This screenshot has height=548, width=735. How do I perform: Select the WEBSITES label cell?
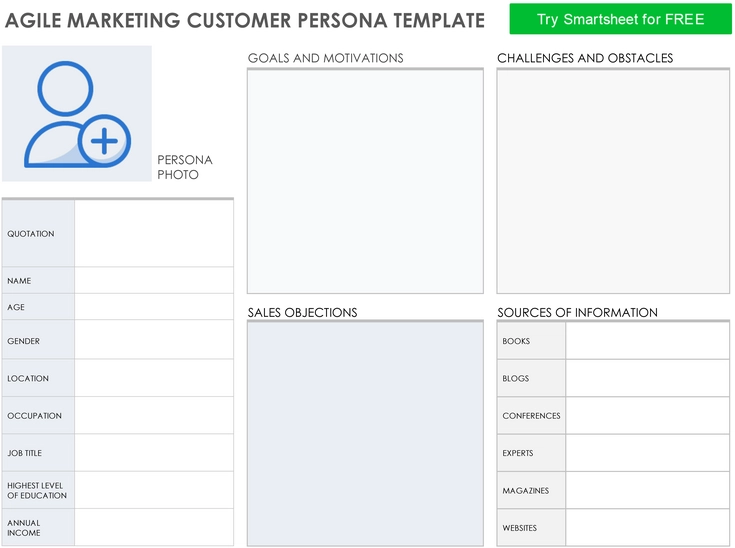pos(531,528)
